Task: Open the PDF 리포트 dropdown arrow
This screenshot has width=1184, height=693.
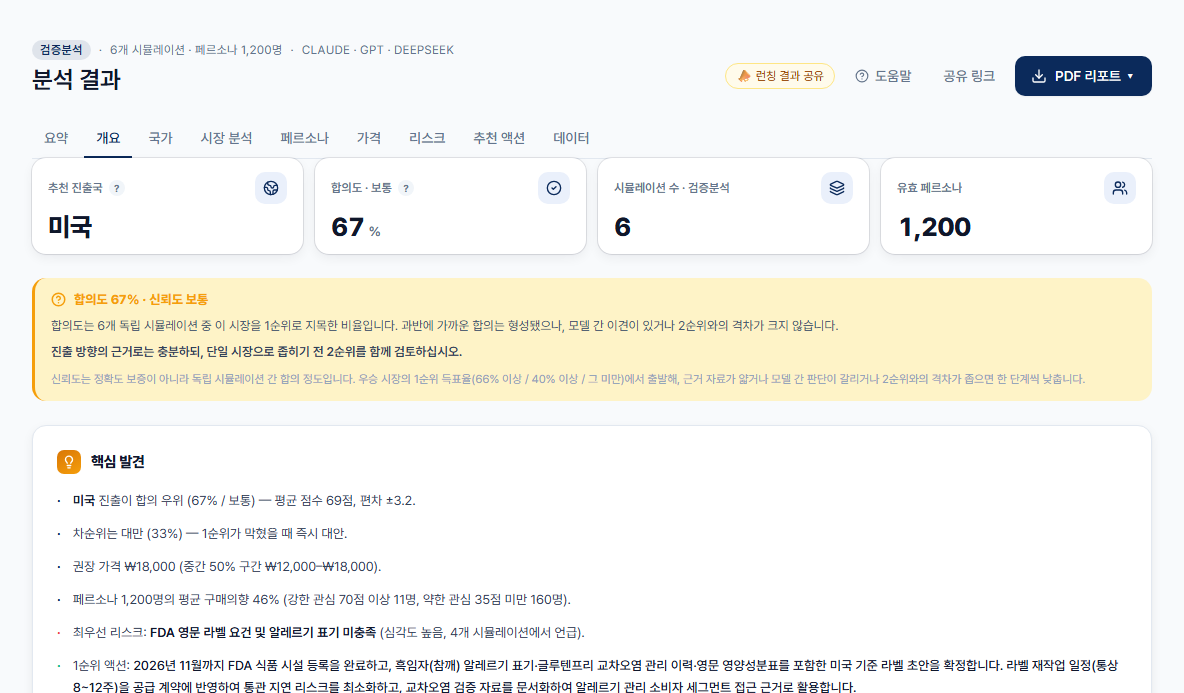Action: [x=1130, y=76]
